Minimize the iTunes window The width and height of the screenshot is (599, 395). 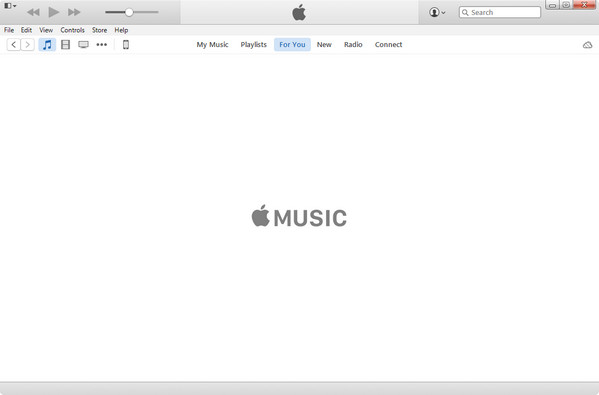click(x=552, y=5)
